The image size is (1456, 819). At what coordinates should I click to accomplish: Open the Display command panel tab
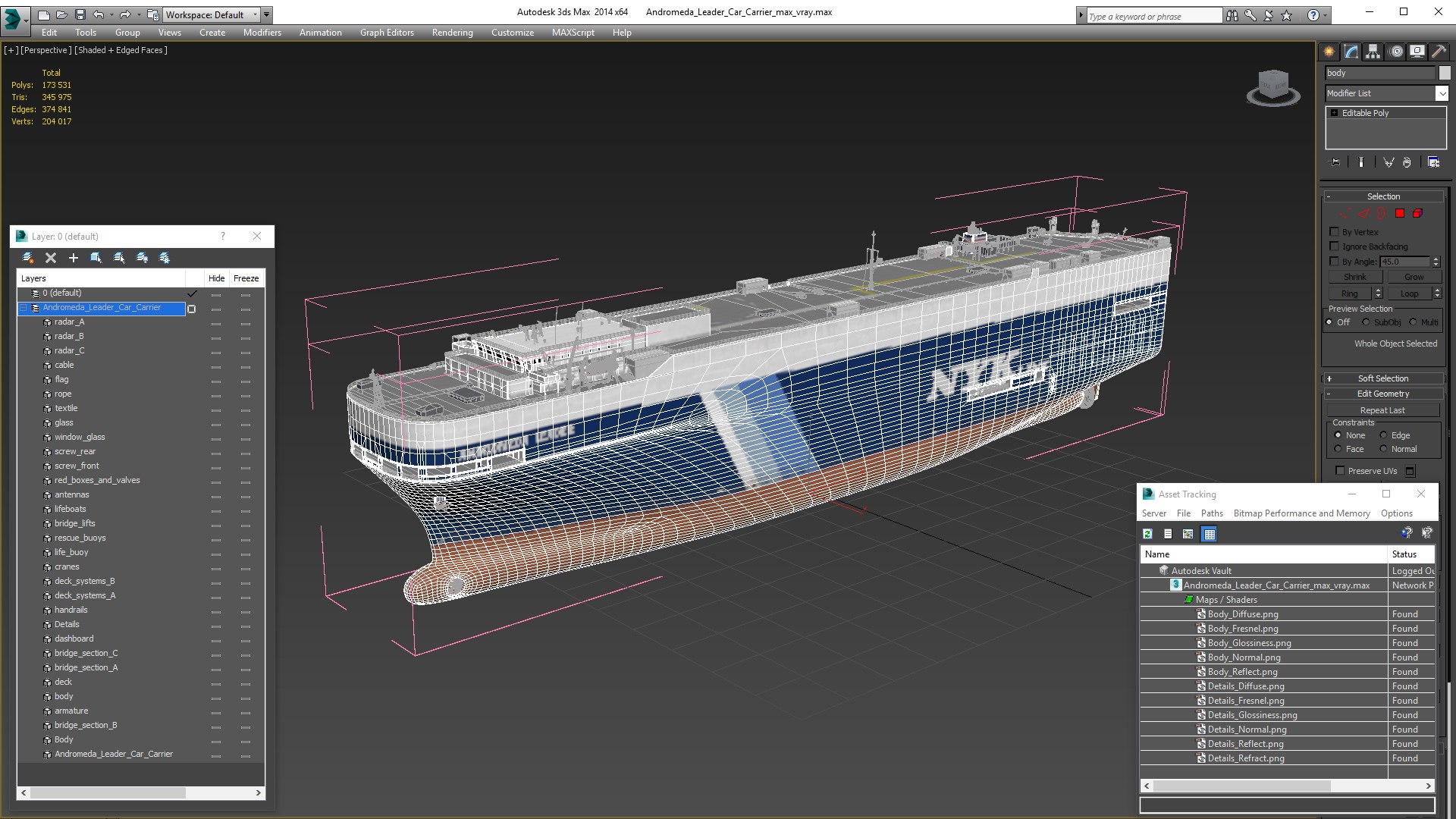click(1417, 52)
